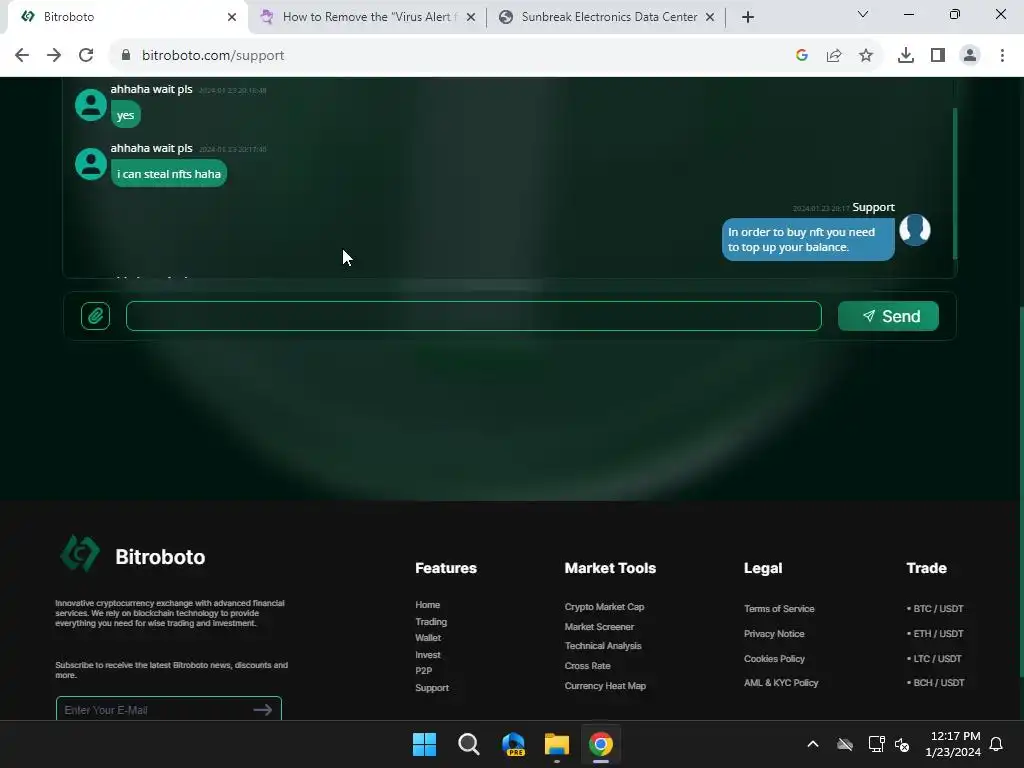This screenshot has width=1024, height=768.
Task: Open the Home footer link
Action: [x=428, y=605]
